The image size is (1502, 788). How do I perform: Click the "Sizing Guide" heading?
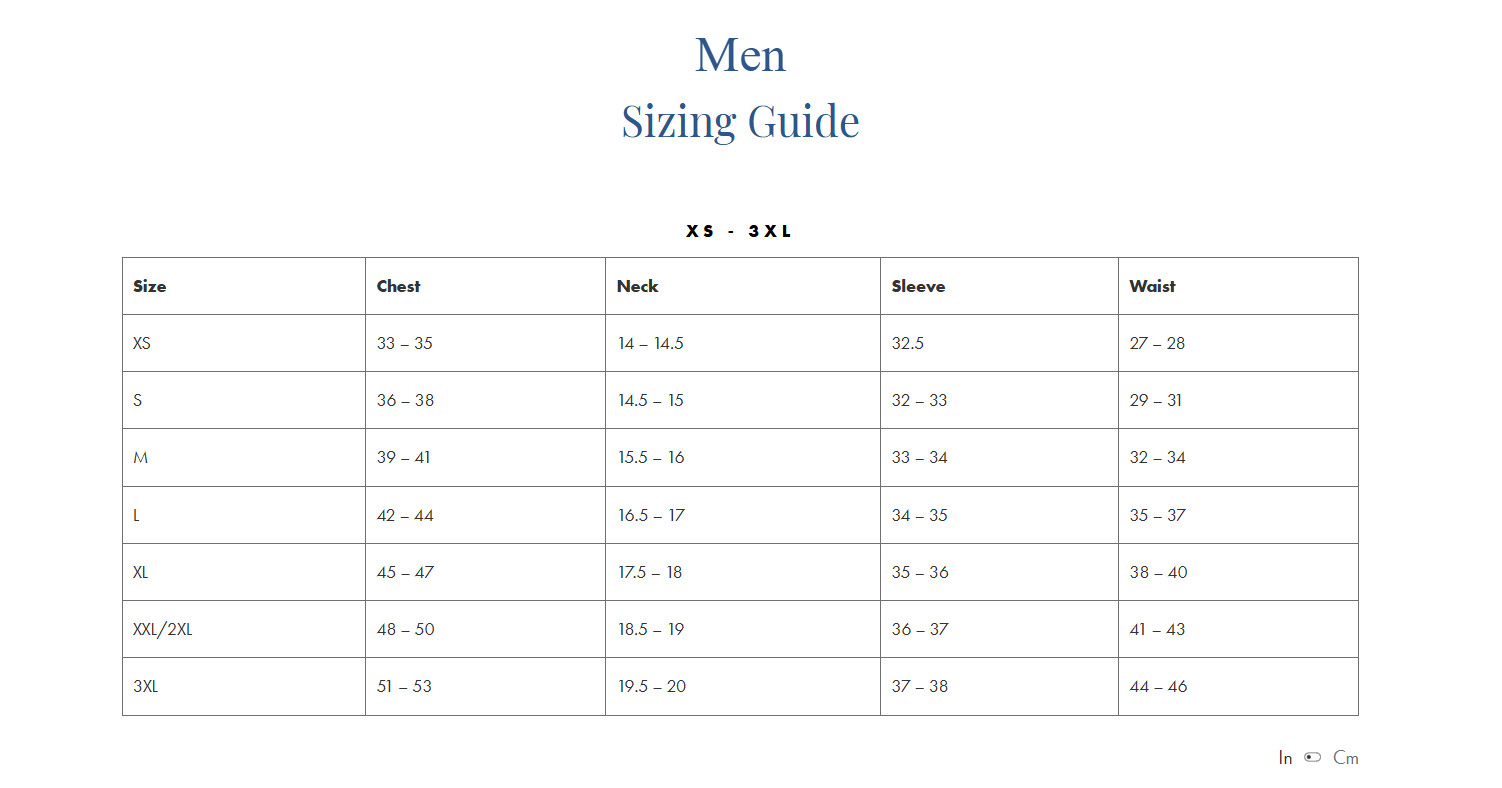(740, 121)
